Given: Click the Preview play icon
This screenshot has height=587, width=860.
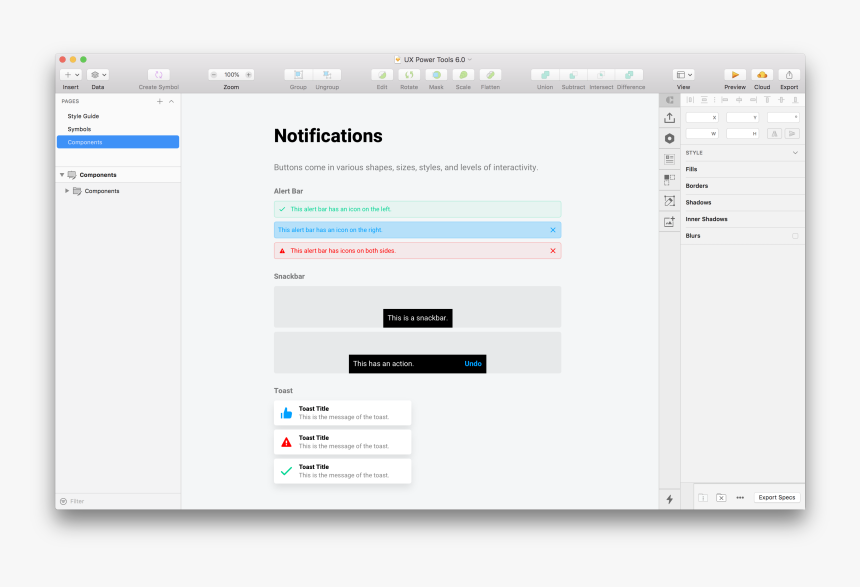Looking at the screenshot, I should pyautogui.click(x=735, y=75).
